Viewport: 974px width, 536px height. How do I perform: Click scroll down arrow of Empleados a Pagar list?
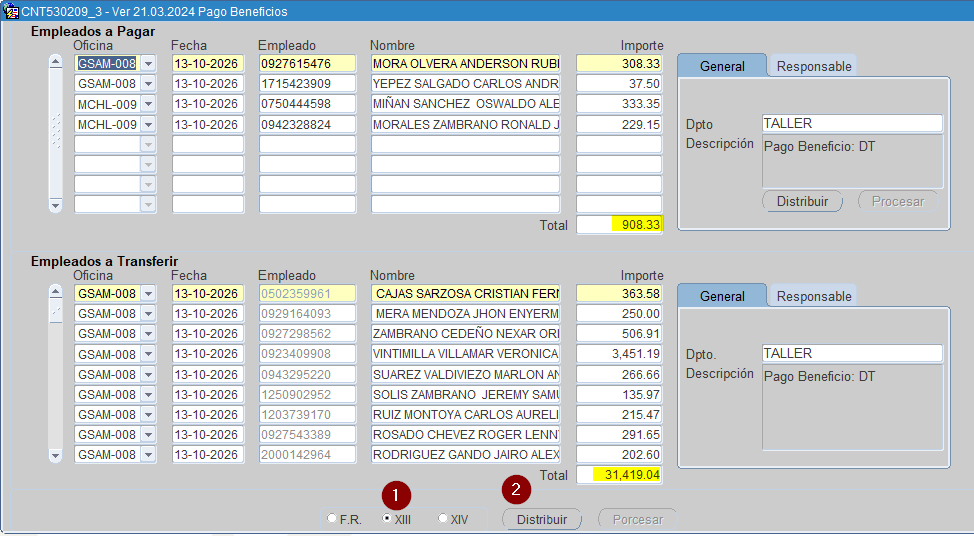pyautogui.click(x=56, y=206)
